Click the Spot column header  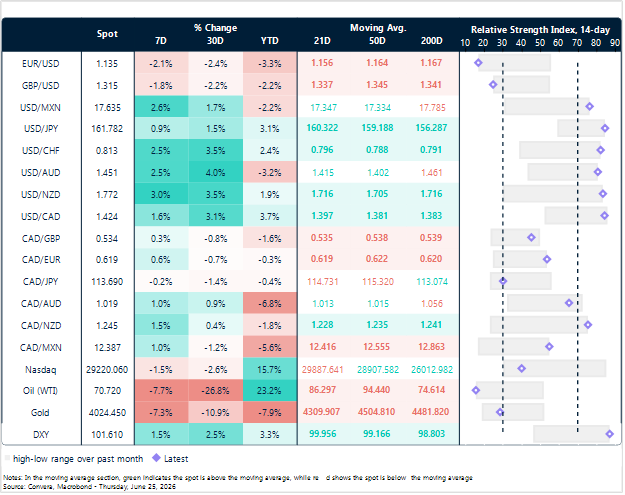(107, 34)
